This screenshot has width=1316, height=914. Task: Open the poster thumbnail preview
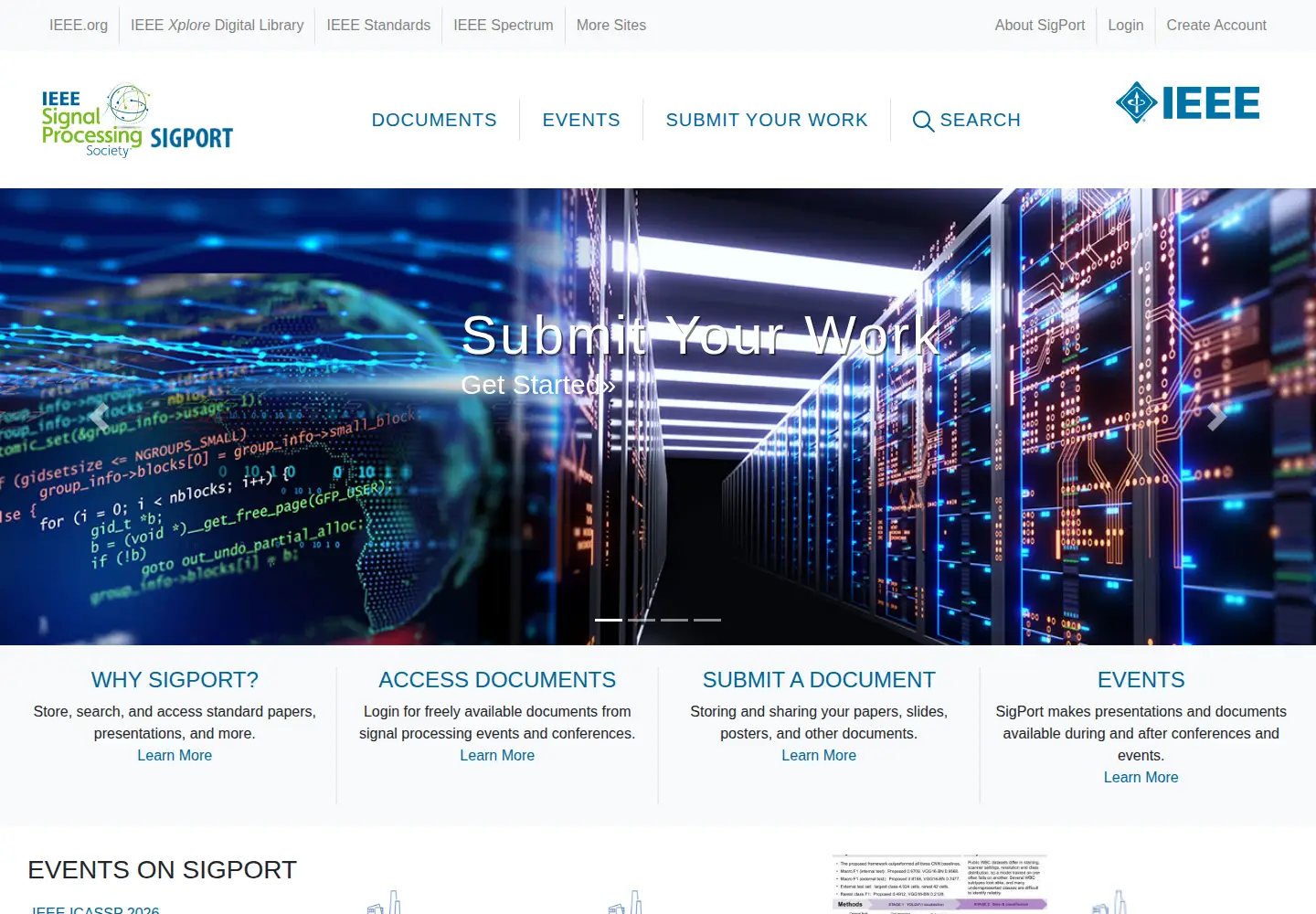tap(939, 884)
